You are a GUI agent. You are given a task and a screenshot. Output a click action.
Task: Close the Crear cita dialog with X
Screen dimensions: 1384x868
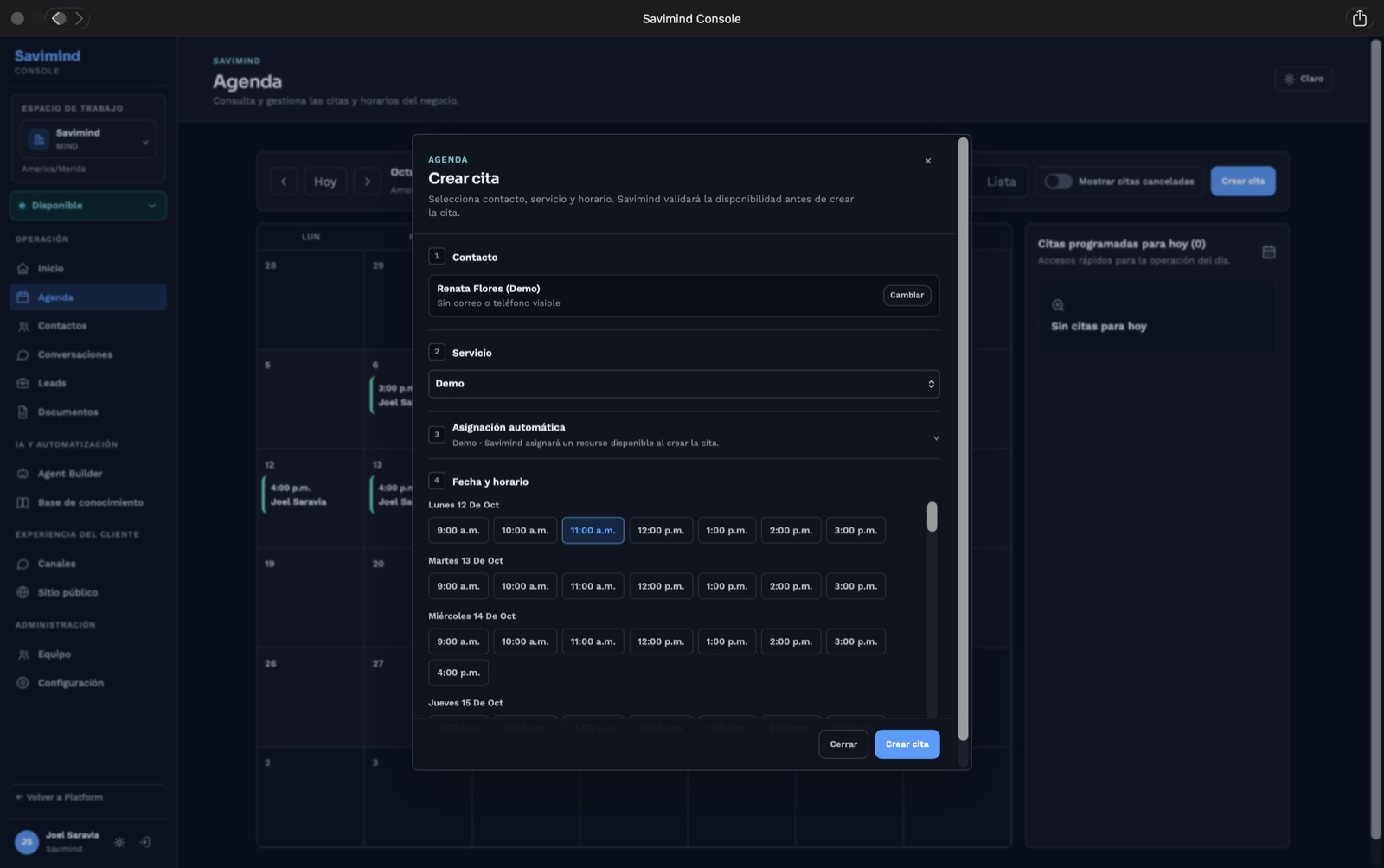point(928,161)
